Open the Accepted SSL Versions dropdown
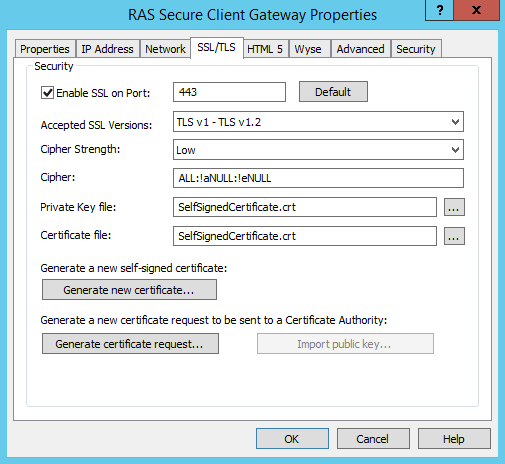This screenshot has width=505, height=464. point(318,122)
